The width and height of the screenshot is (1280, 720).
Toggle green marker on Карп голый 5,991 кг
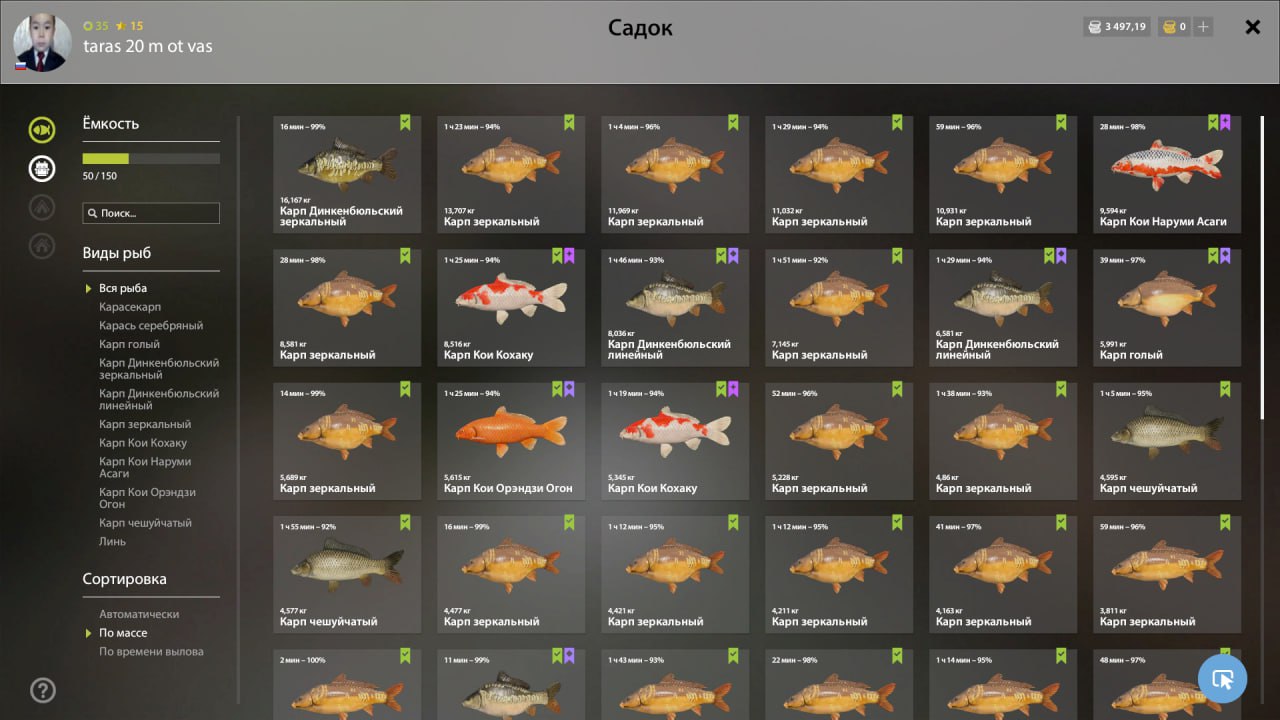tap(1213, 256)
